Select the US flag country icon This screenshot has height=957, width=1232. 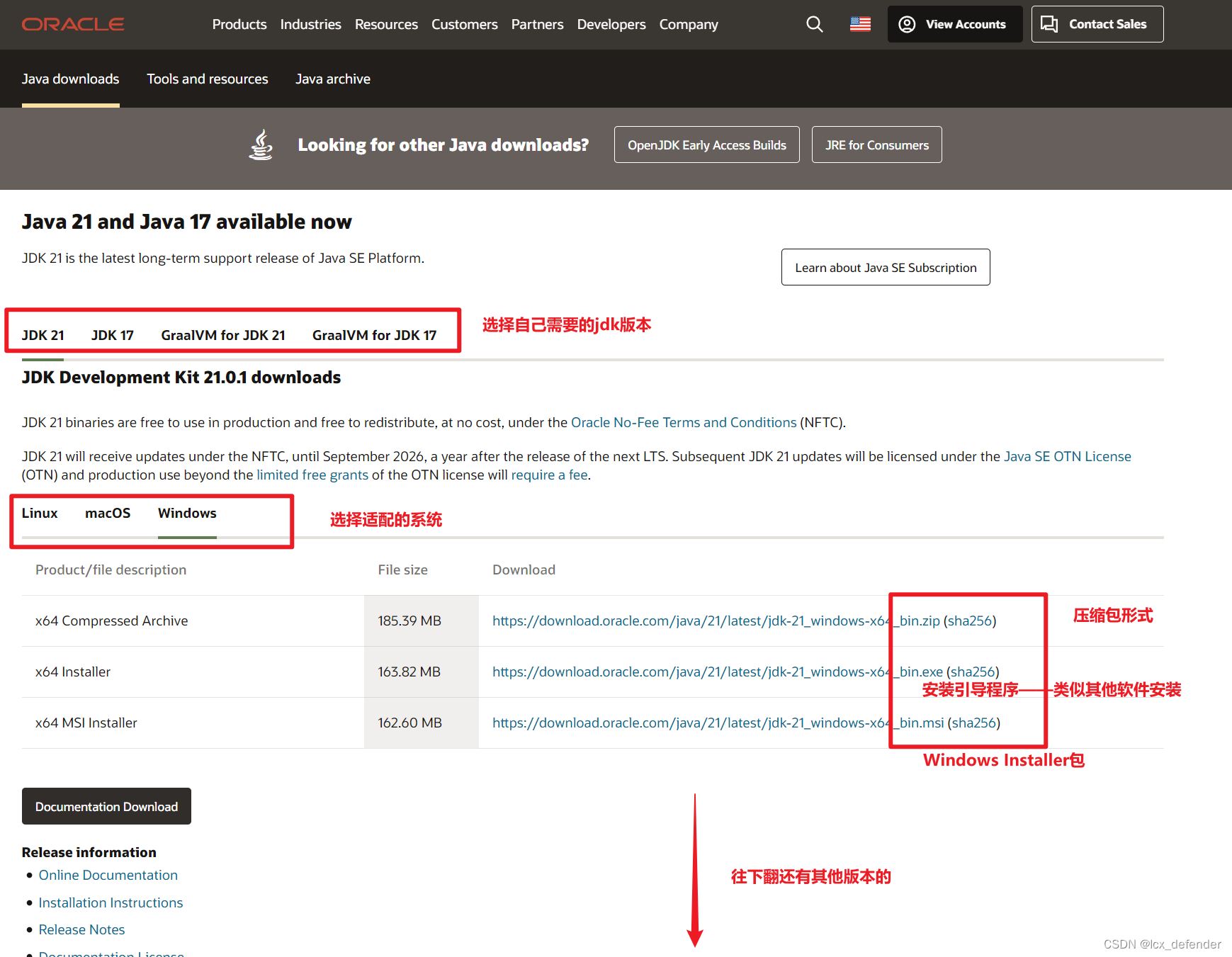click(860, 24)
